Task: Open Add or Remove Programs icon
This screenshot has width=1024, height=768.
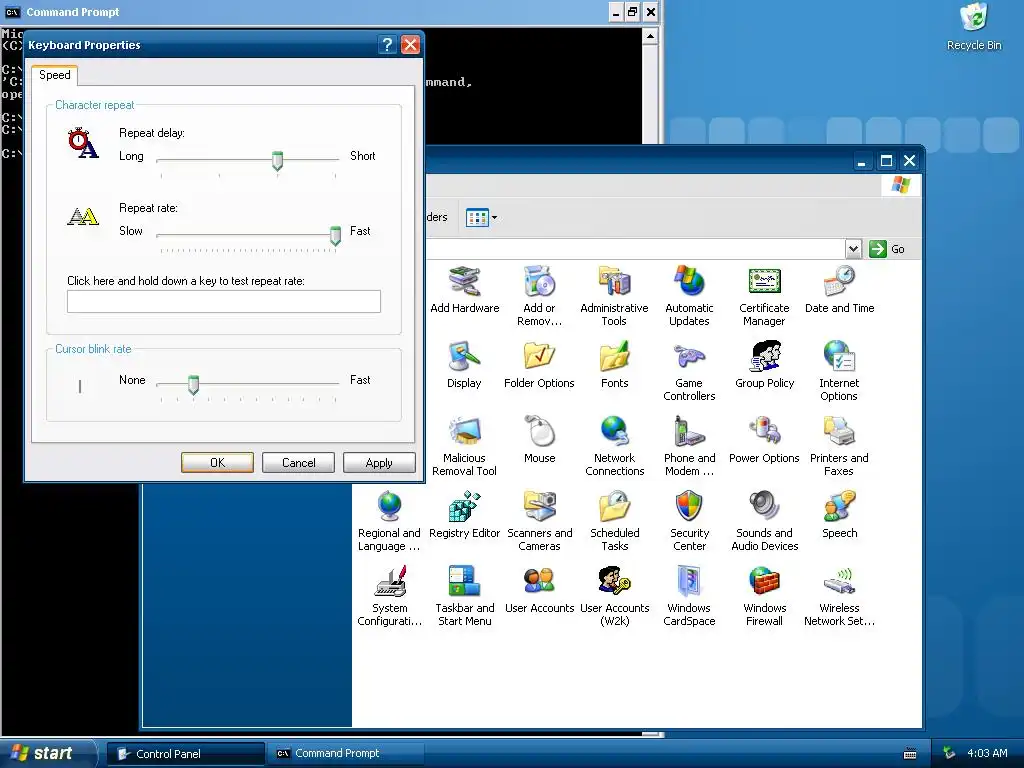Action: tap(539, 281)
